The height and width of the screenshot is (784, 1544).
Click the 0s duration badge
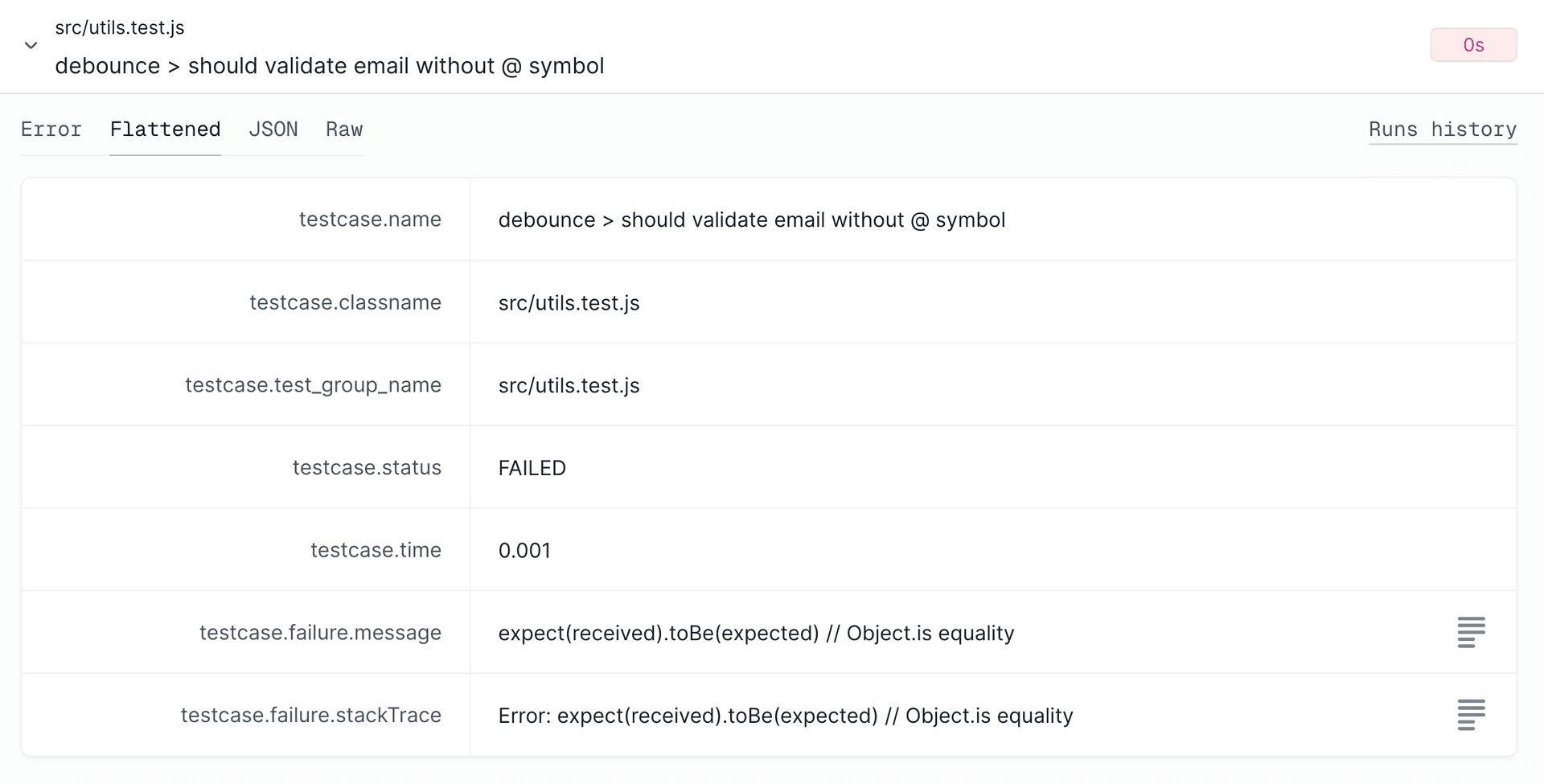tap(1473, 44)
